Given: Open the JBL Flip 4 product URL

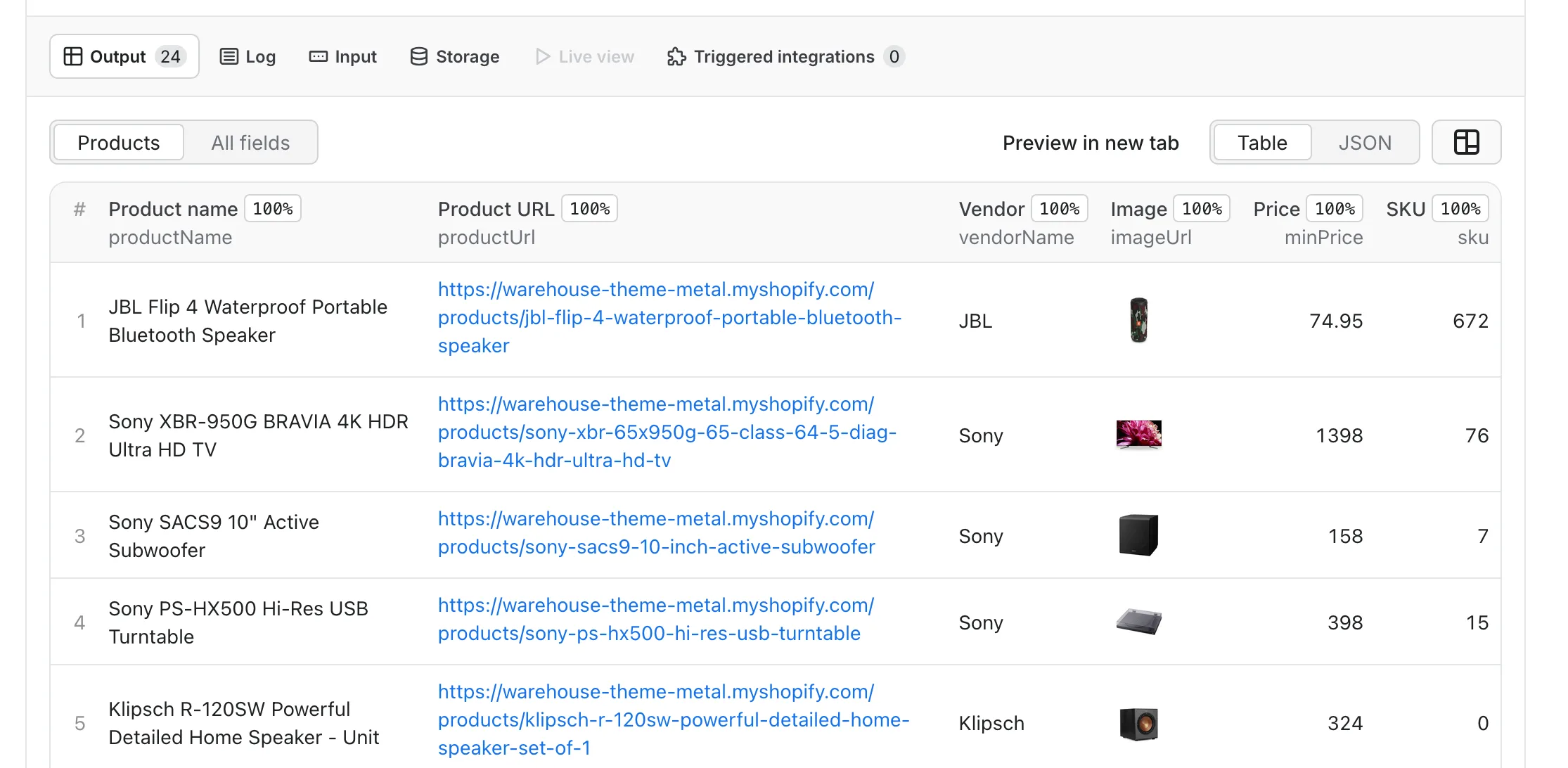Looking at the screenshot, I should pos(669,317).
